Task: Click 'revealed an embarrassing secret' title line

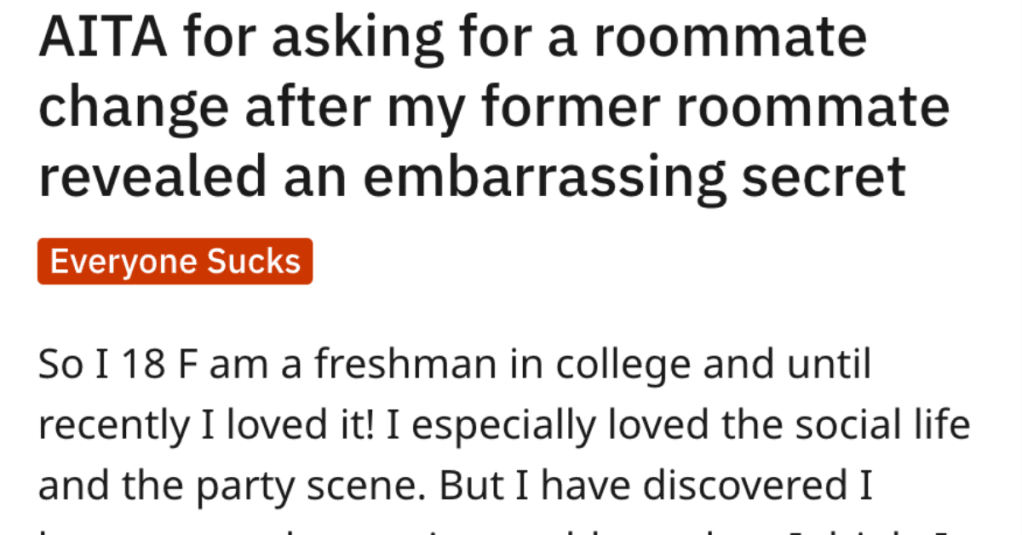Action: [473, 177]
